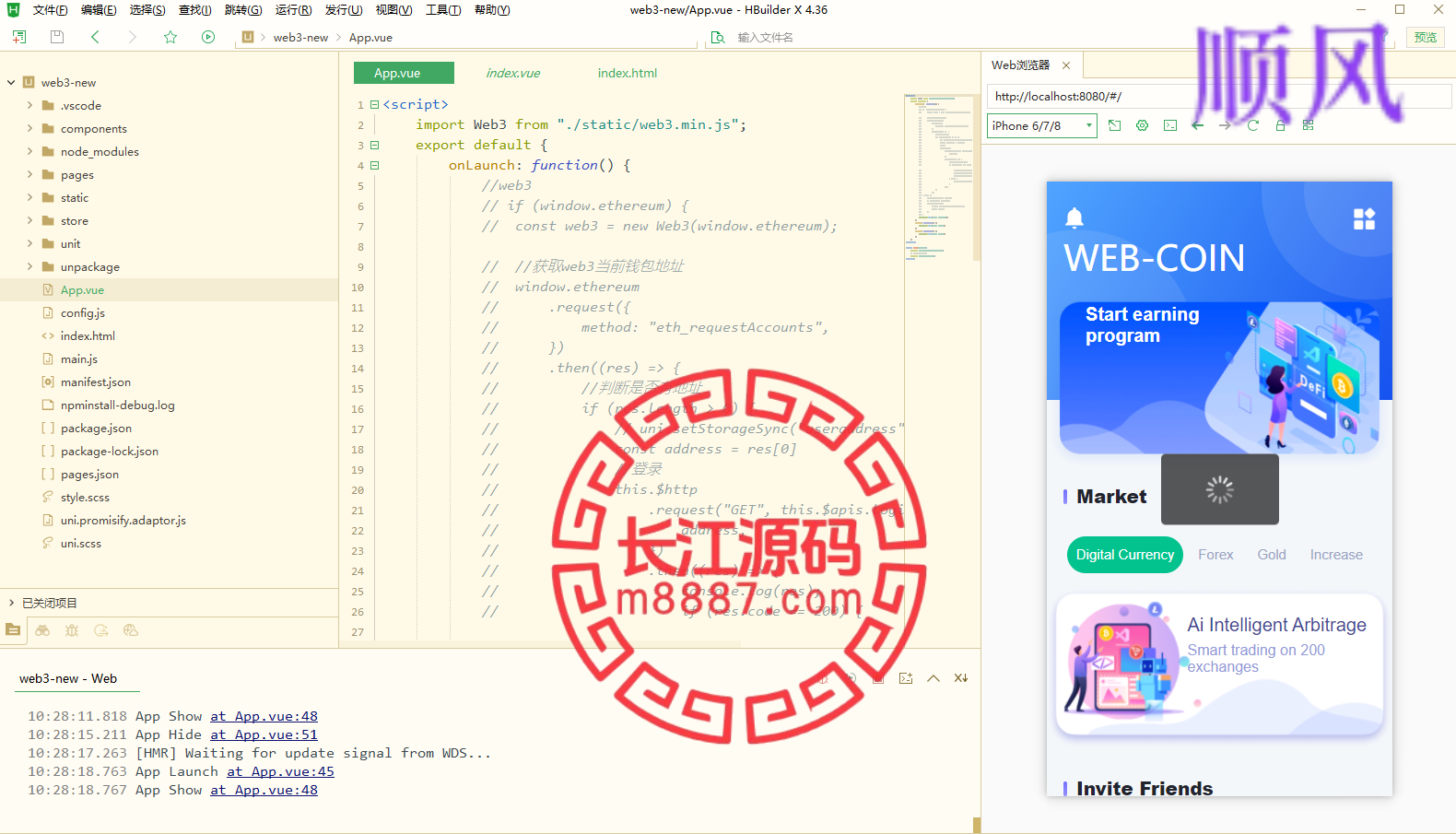Go forward with the toolbar right arrow
The image size is (1456, 834).
click(132, 37)
